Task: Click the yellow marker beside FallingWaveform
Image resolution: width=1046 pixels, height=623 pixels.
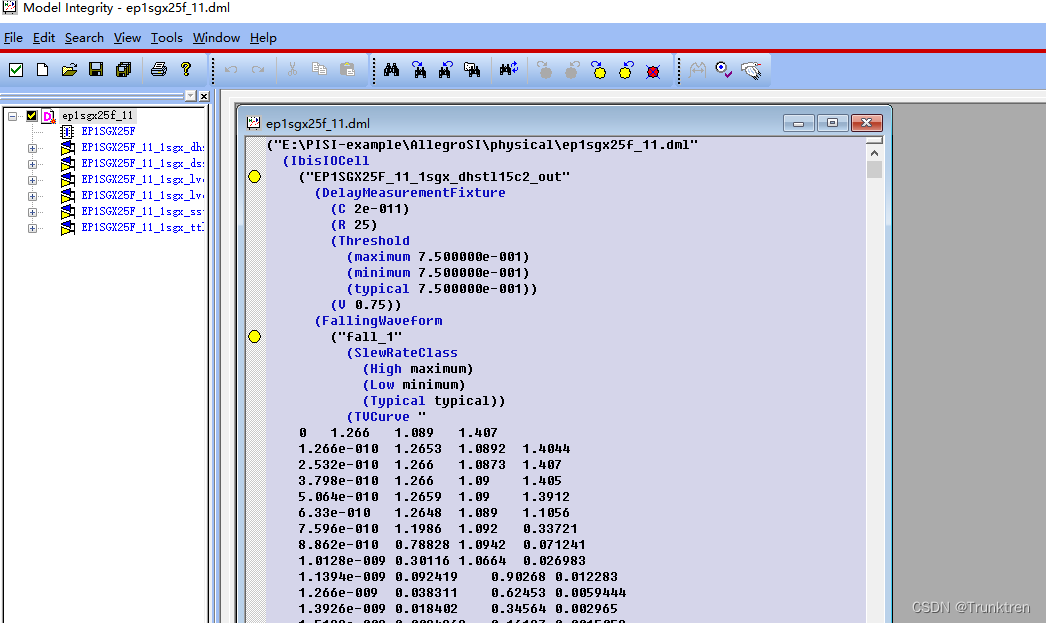Action: click(x=254, y=336)
